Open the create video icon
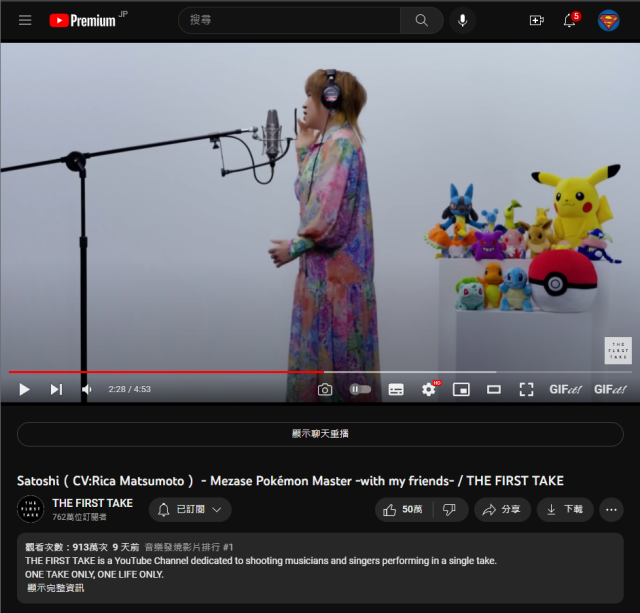 [536, 20]
